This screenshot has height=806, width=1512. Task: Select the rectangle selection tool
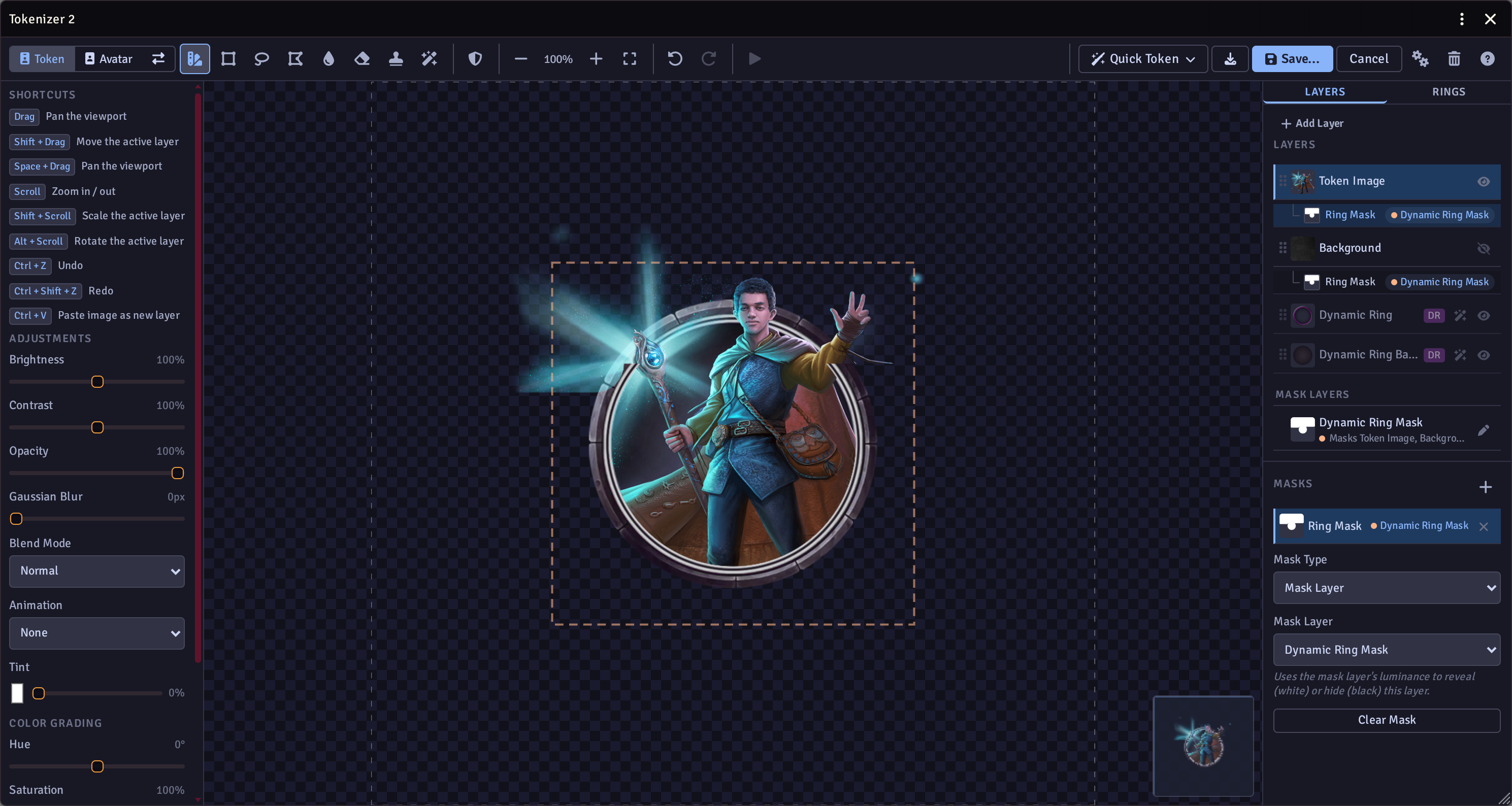coord(228,59)
